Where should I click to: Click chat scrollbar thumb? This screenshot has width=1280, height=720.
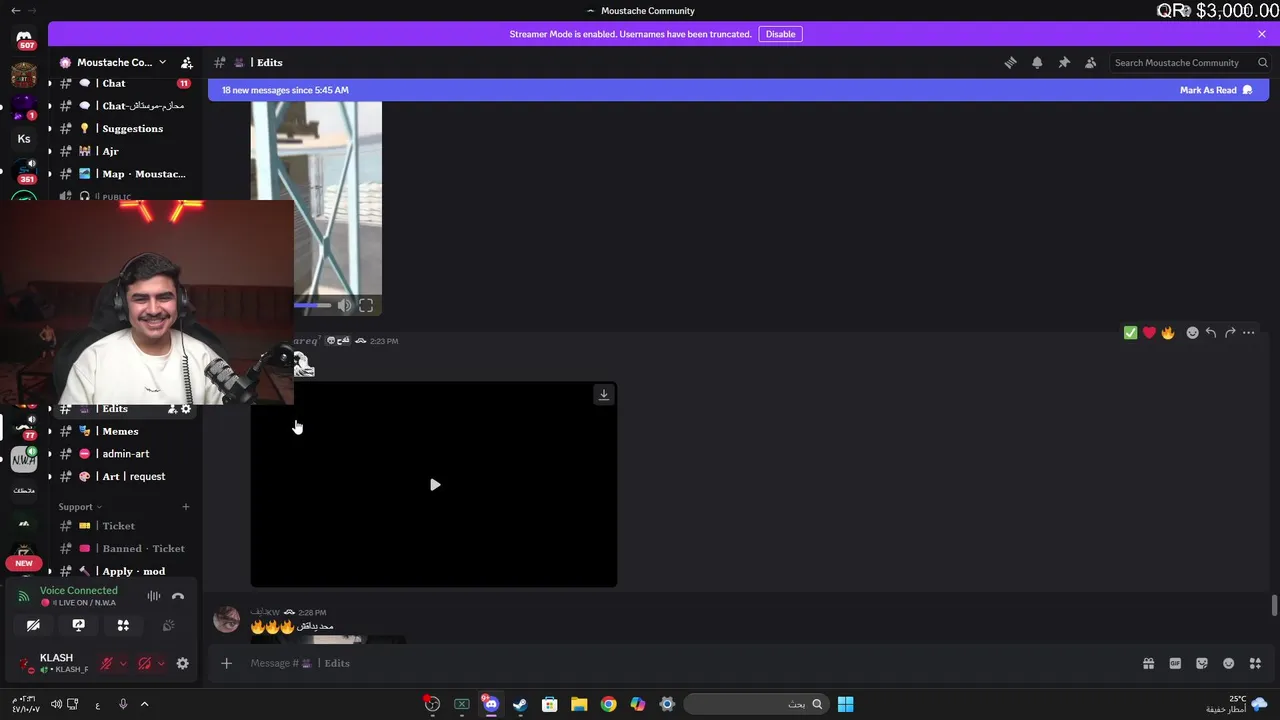tap(1273, 606)
